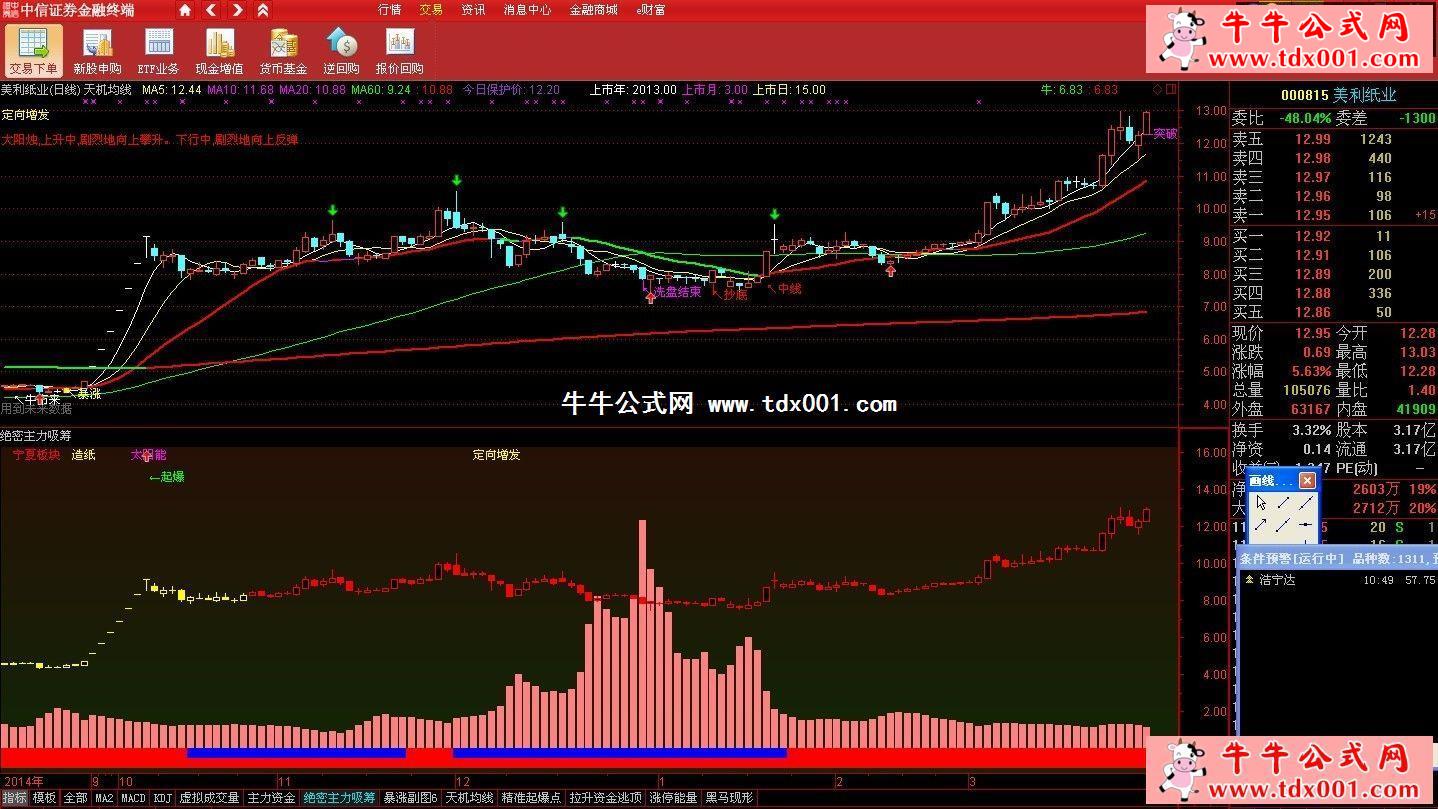Select the 主力资金 indicator tab

tap(271, 799)
